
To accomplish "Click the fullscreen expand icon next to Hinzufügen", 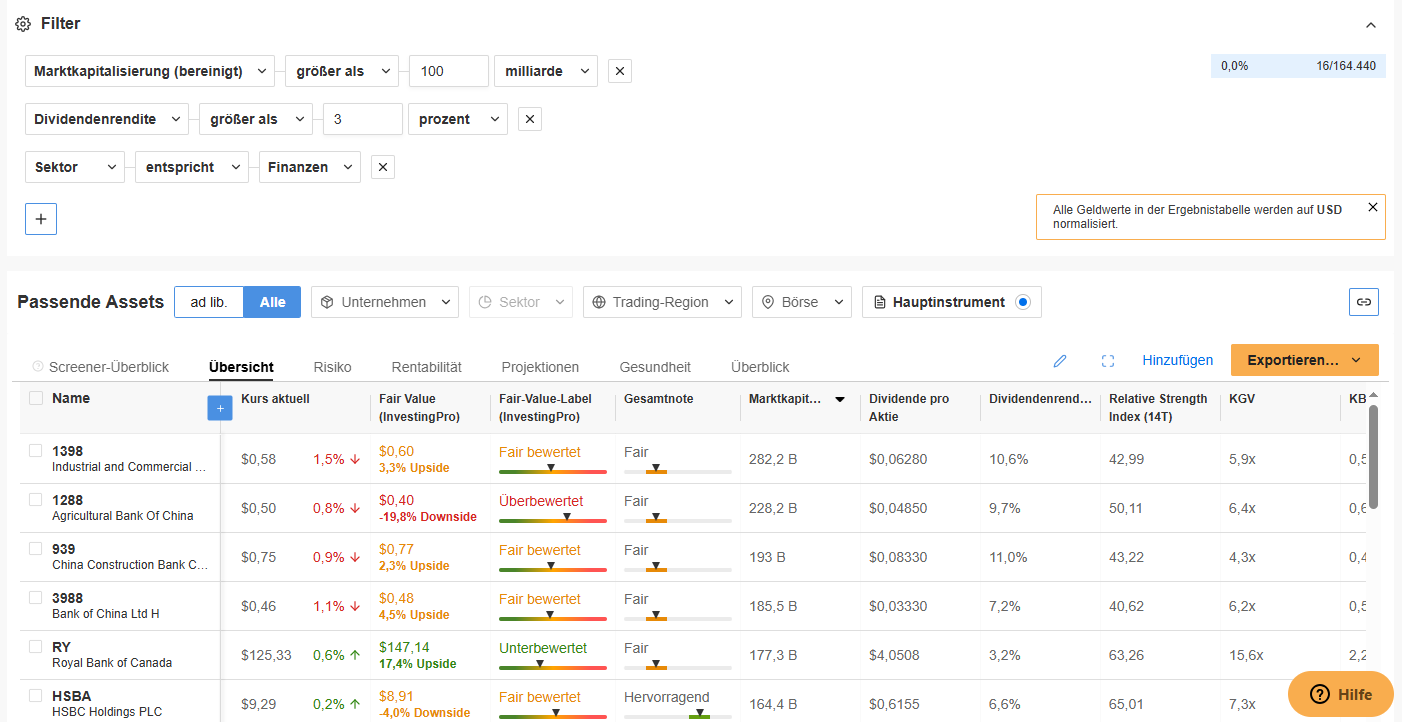I will (x=1108, y=360).
